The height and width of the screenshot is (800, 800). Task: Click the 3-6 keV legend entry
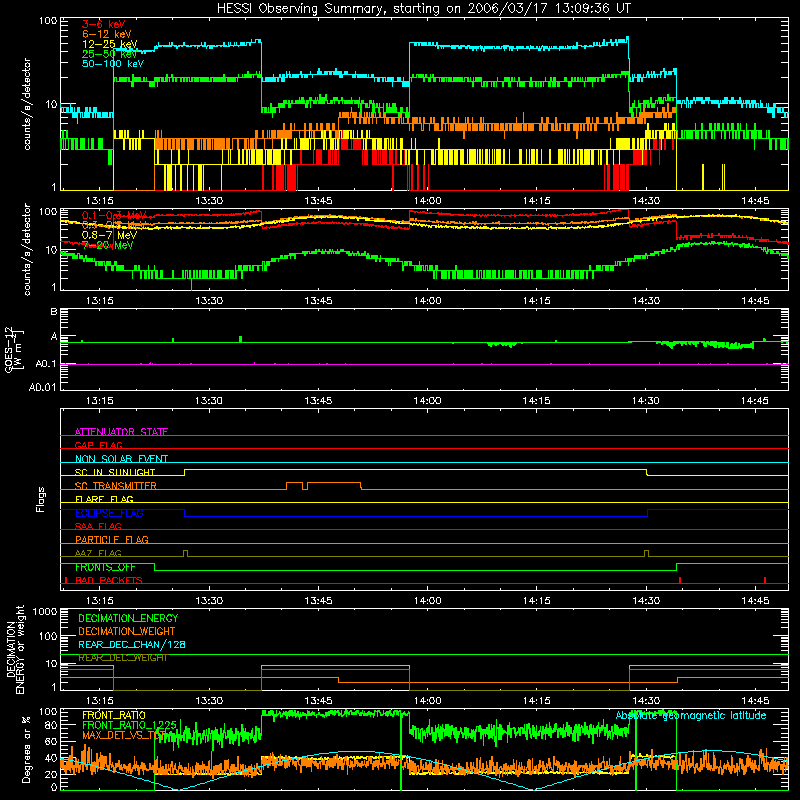tap(103, 24)
